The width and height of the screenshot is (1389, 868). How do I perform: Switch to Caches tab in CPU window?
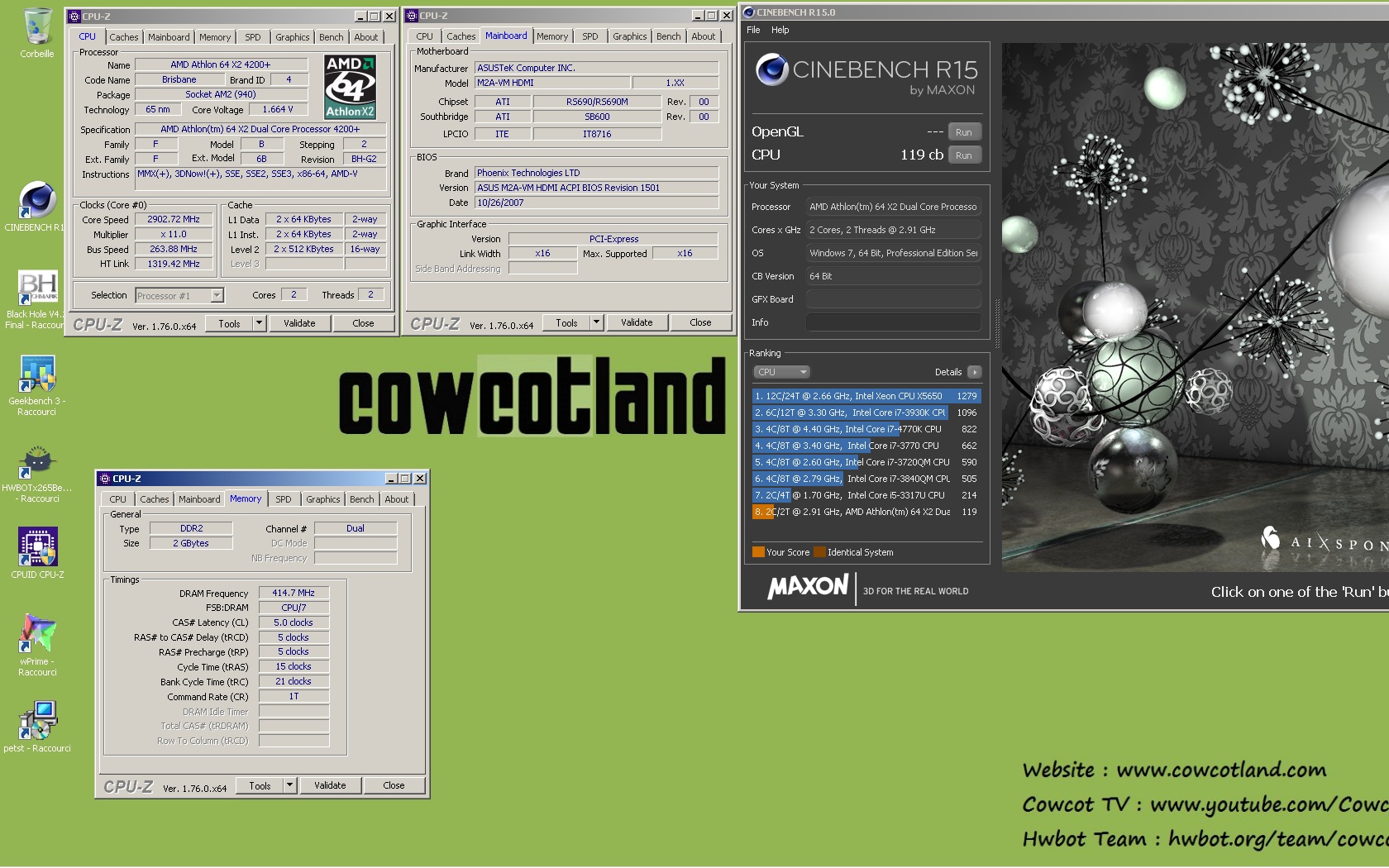point(124,37)
